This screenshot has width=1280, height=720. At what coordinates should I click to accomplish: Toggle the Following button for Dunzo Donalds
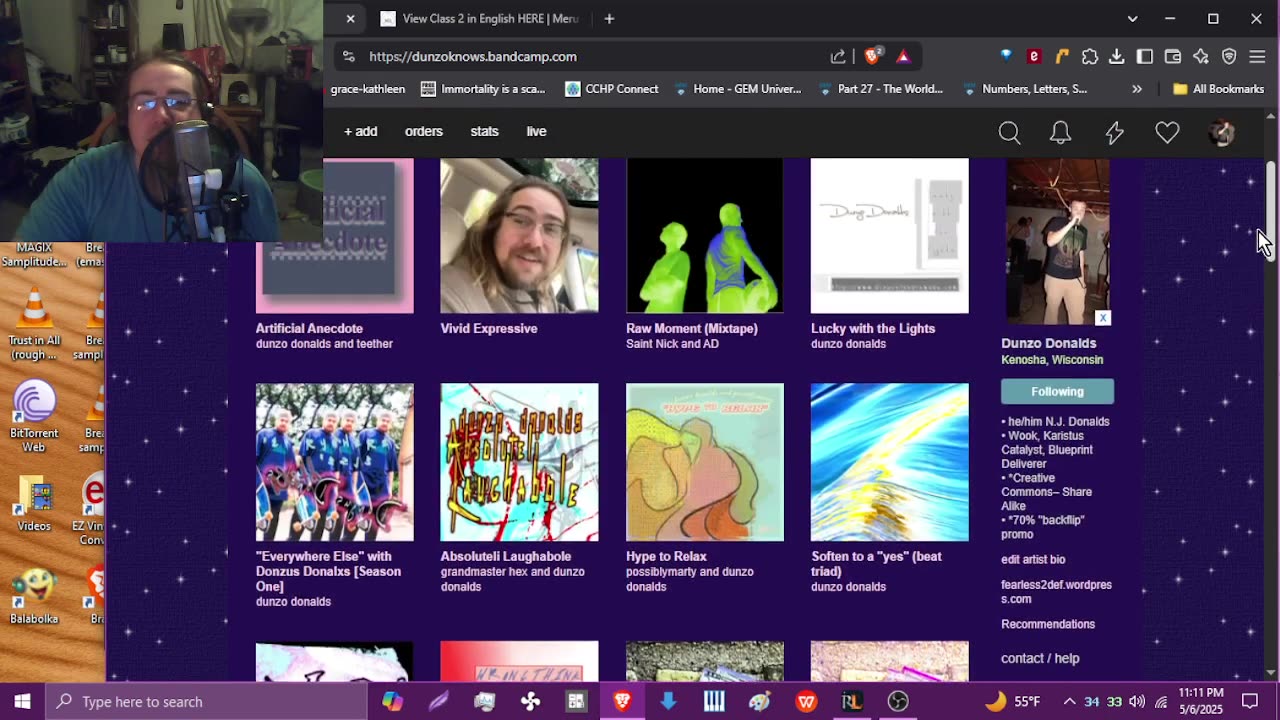(1057, 392)
